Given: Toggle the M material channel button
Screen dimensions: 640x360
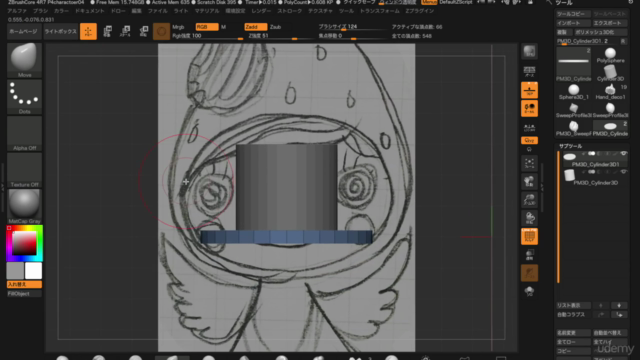Looking at the screenshot, I should pyautogui.click(x=223, y=27).
